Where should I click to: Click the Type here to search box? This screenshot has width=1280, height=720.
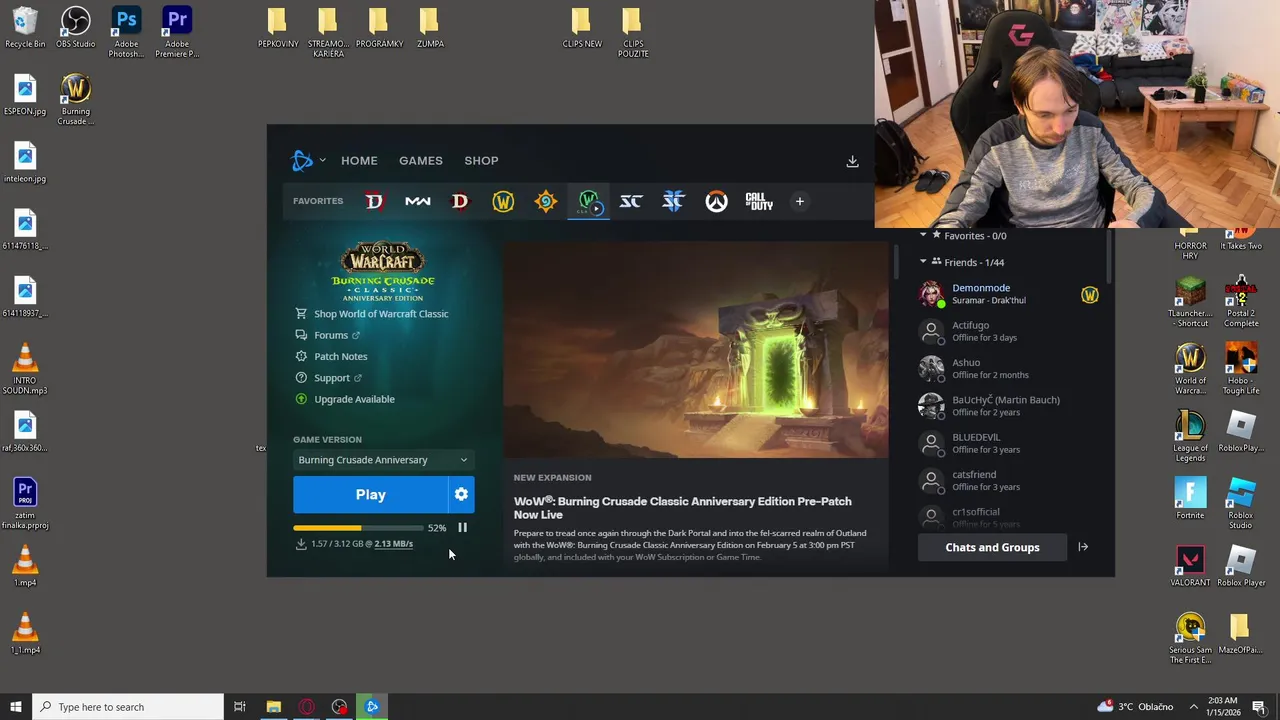[128, 707]
